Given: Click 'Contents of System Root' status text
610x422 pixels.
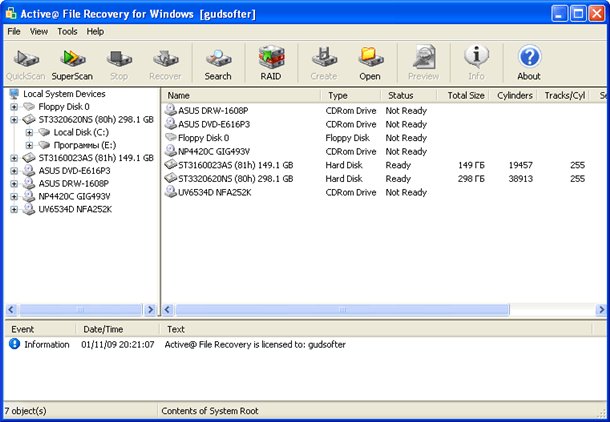Looking at the screenshot, I should click(x=210, y=411).
